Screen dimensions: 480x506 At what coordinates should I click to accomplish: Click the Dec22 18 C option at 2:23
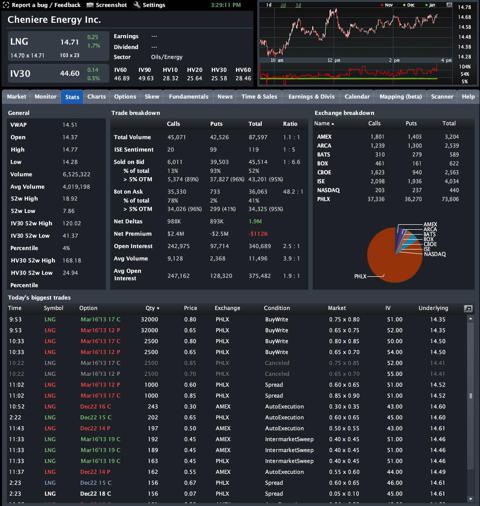coord(96,494)
